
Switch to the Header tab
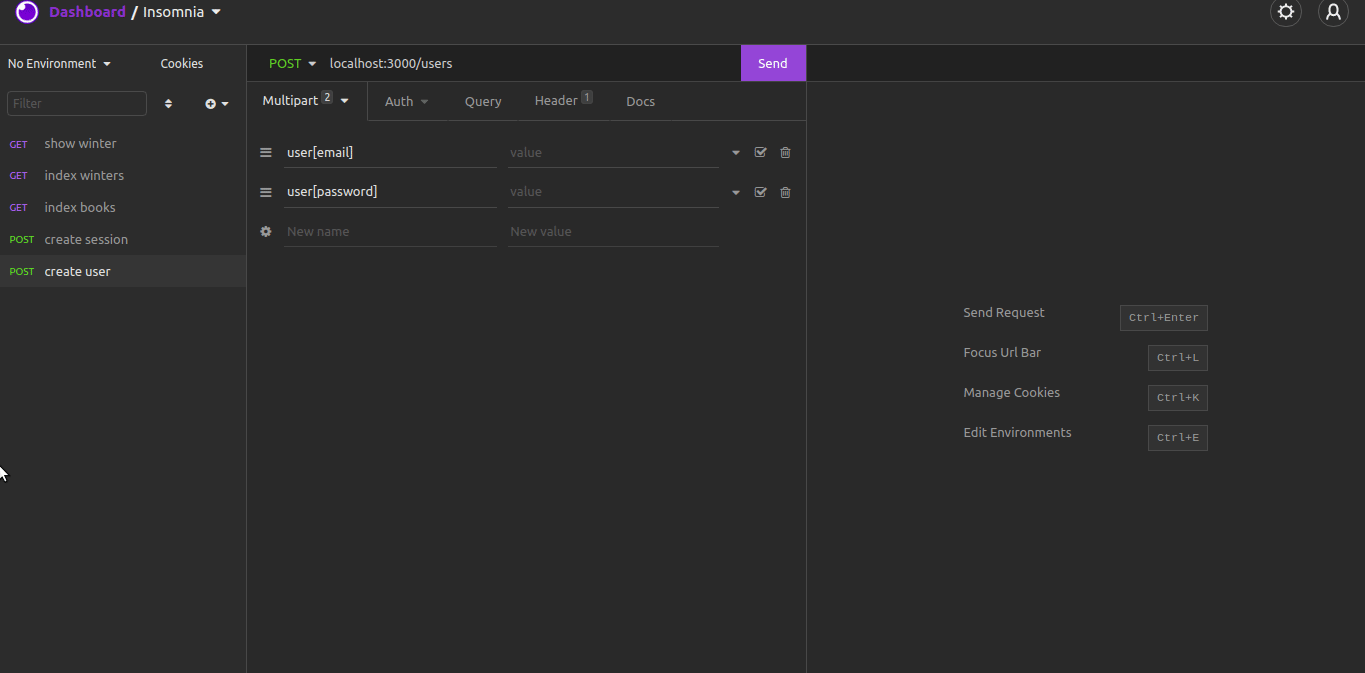coord(563,101)
